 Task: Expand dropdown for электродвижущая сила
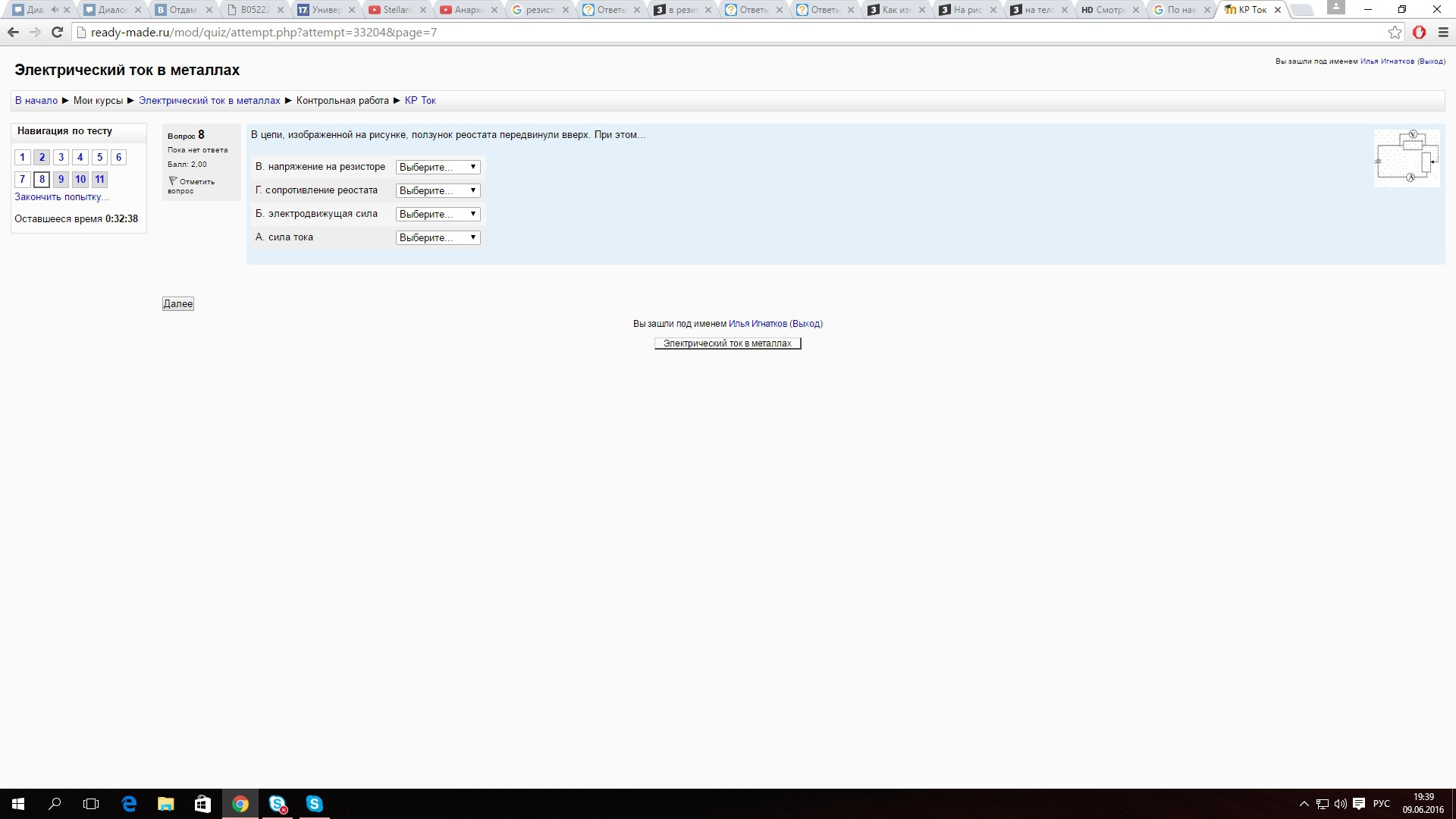point(438,214)
